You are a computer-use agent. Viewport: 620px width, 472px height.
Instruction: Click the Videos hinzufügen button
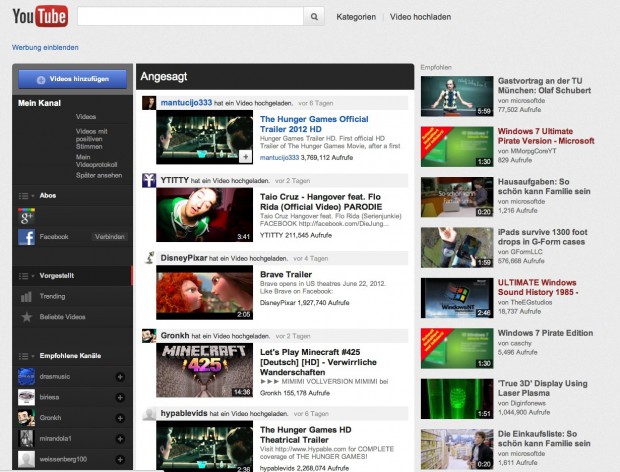point(72,79)
